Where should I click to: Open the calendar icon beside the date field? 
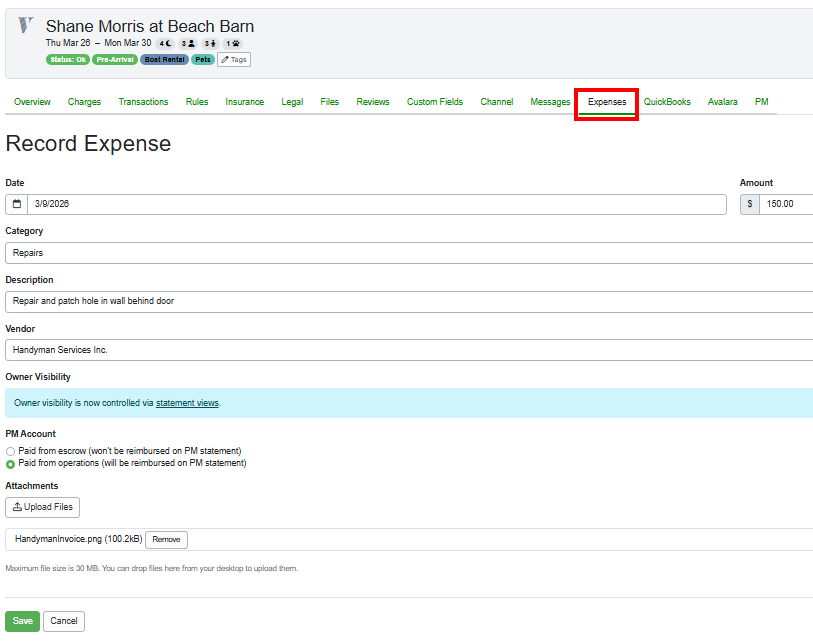click(15, 203)
